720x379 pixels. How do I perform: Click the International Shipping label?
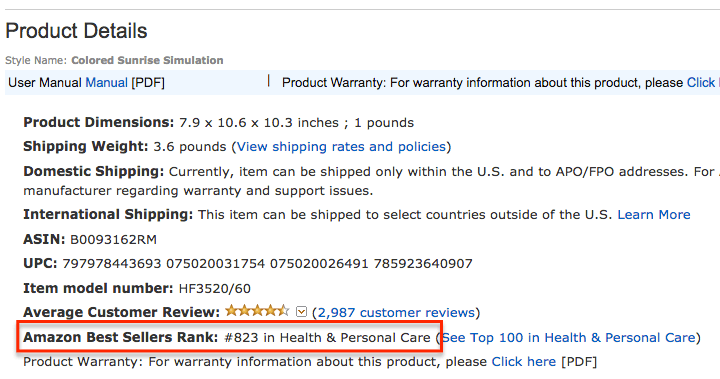pyautogui.click(x=108, y=215)
